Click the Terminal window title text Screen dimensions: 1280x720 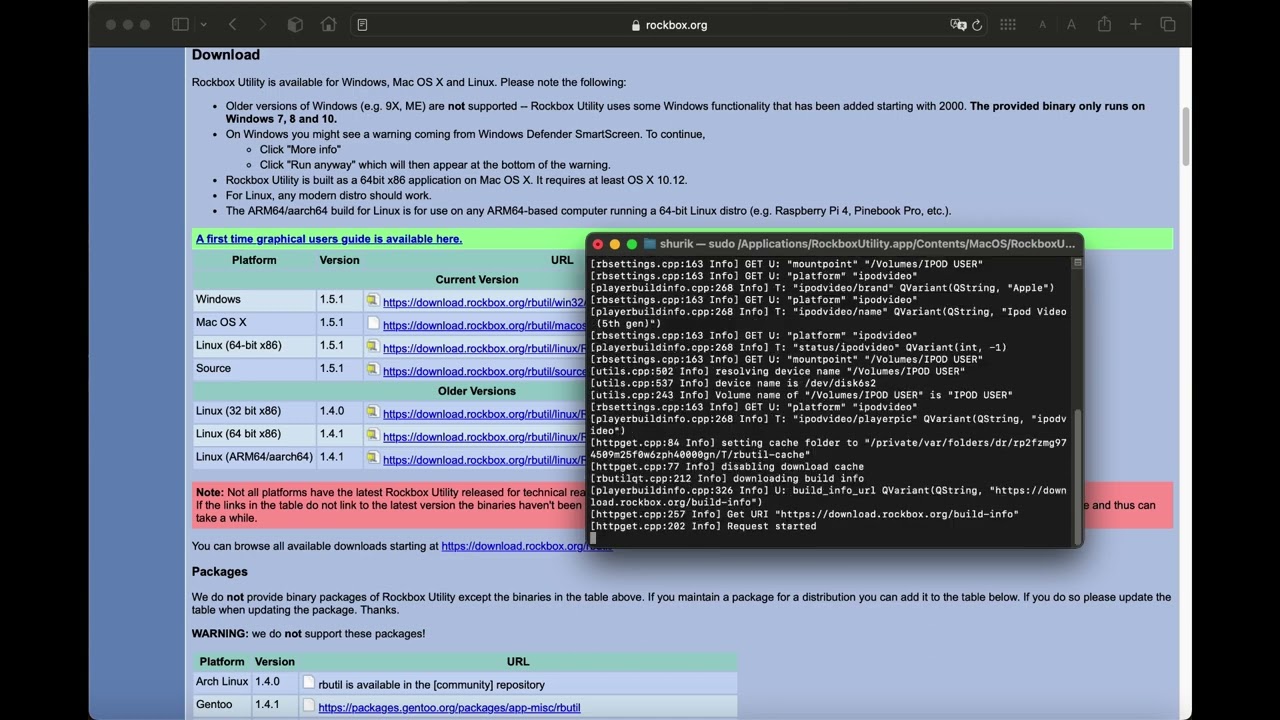coord(867,244)
